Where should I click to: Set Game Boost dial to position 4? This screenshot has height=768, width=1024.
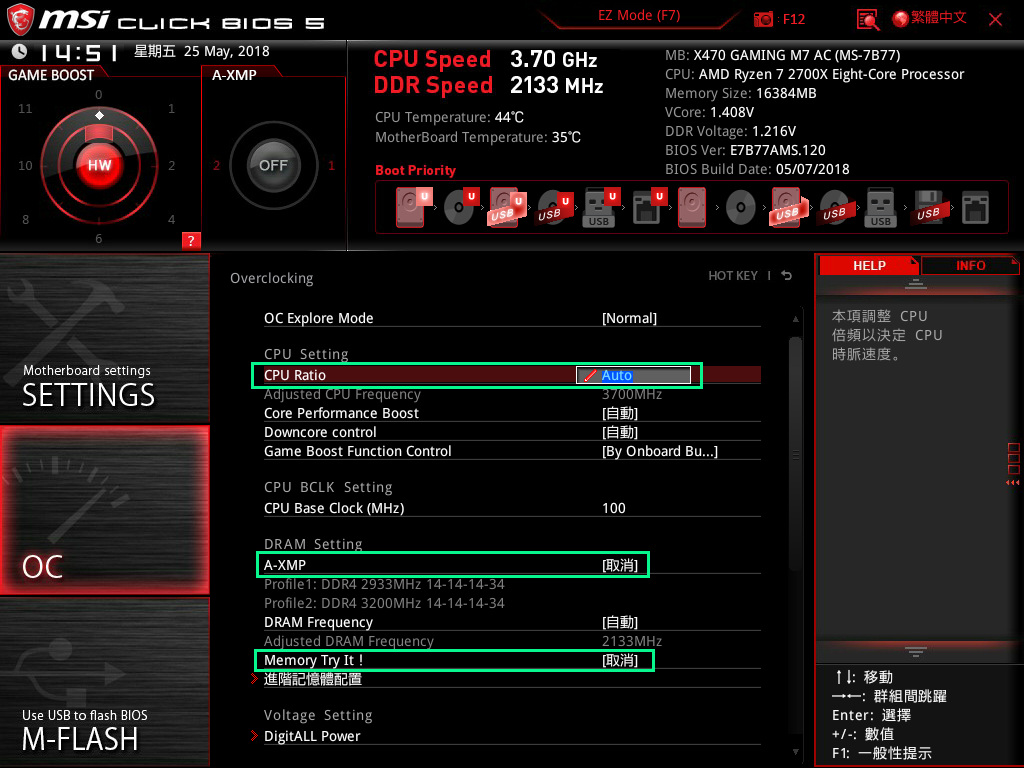click(x=171, y=219)
